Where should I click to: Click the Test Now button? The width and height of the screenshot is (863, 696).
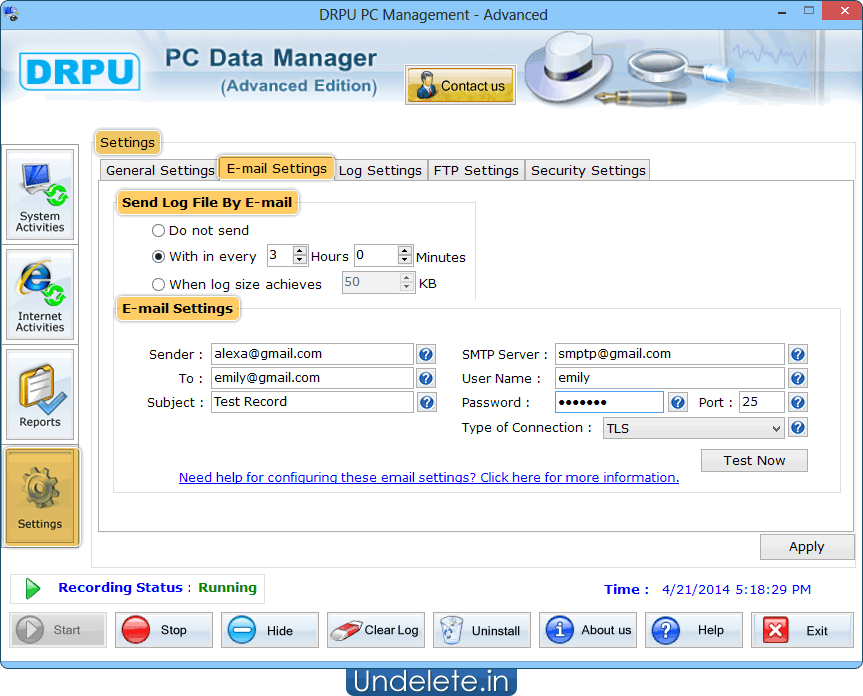point(754,461)
